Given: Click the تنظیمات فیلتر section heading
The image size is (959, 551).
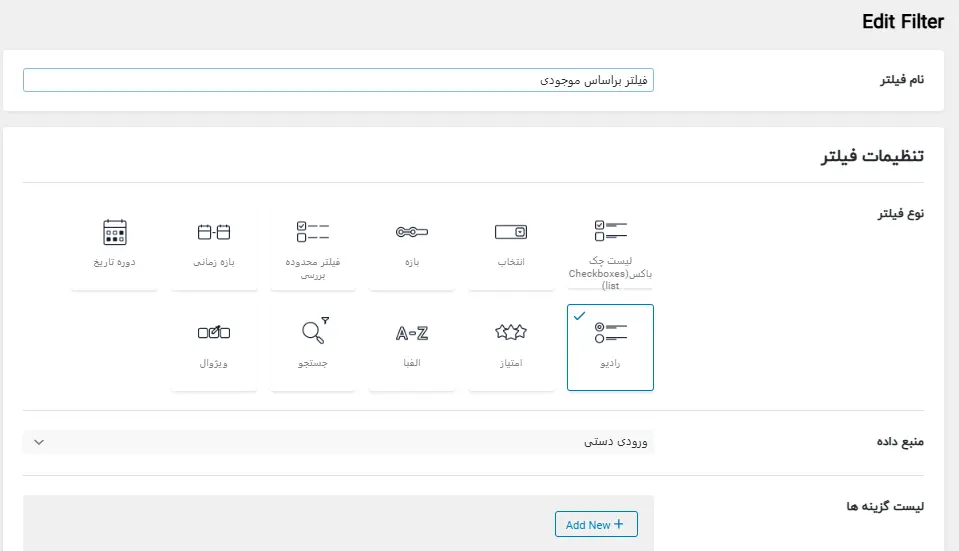Looking at the screenshot, I should [872, 156].
